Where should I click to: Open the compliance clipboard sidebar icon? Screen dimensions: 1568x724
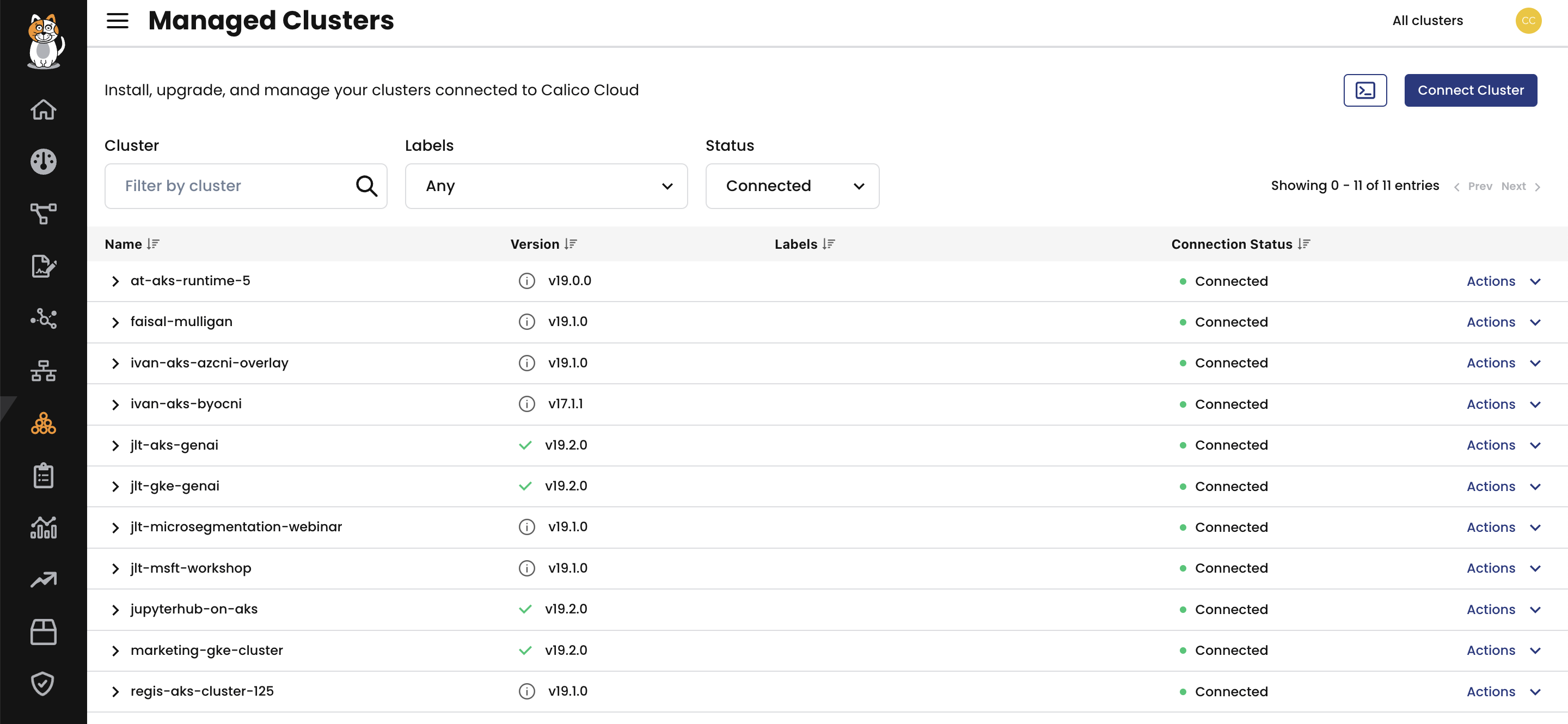point(43,476)
